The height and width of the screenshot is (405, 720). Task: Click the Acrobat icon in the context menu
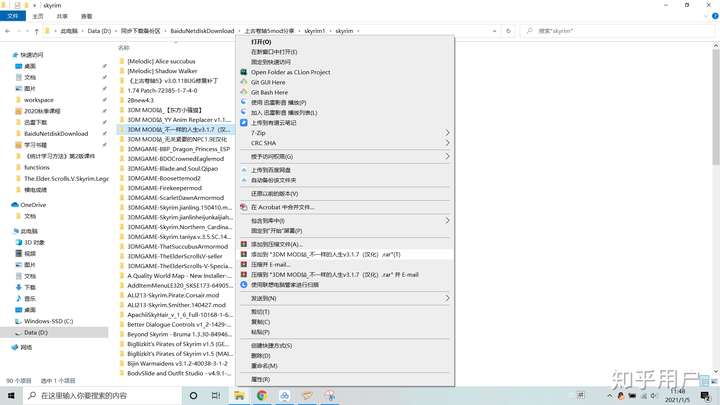pos(244,207)
